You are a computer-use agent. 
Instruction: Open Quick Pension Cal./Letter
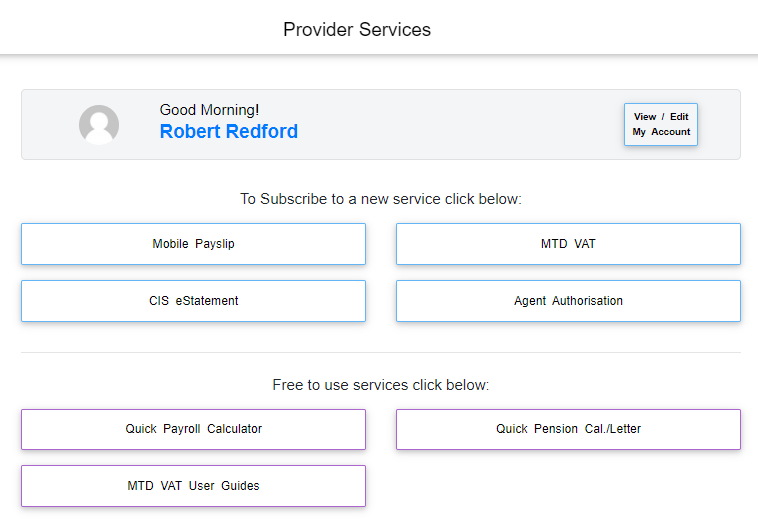[568, 429]
